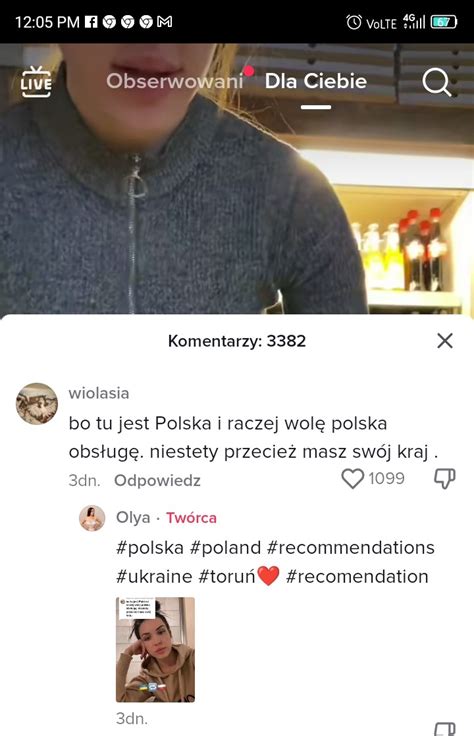Like wiolasia's comment with the heart
This screenshot has height=736, width=474.
[x=352, y=479]
